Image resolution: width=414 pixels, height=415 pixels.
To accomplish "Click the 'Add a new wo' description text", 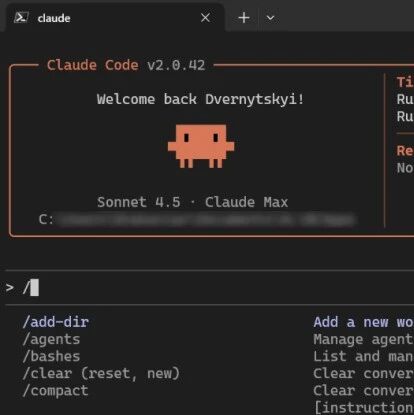I will (x=363, y=322).
